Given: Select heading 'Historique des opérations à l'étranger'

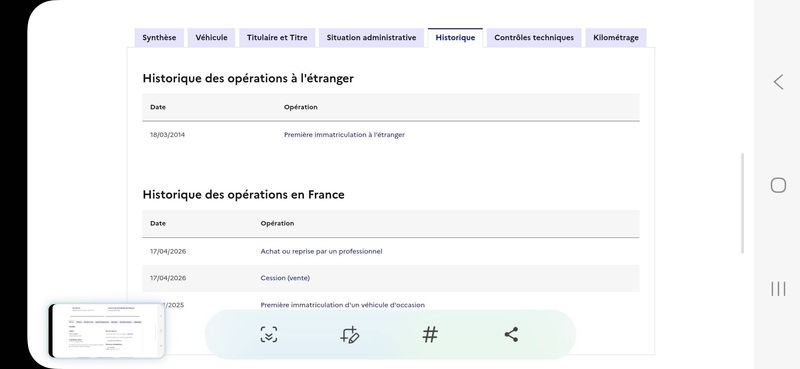Looking at the screenshot, I should tap(248, 79).
